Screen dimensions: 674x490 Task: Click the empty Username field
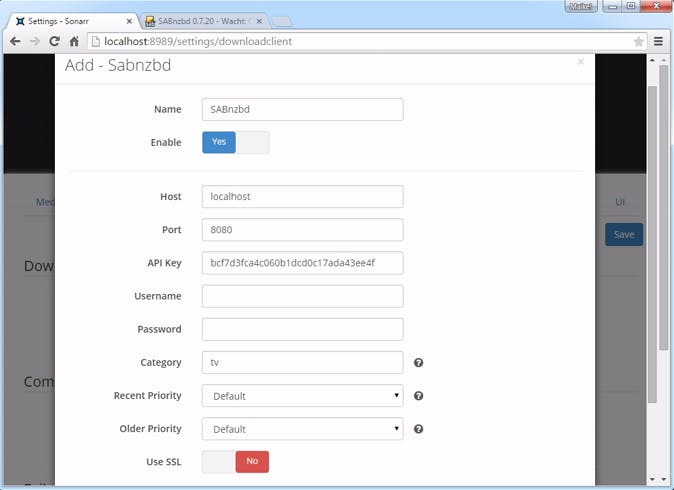[303, 296]
